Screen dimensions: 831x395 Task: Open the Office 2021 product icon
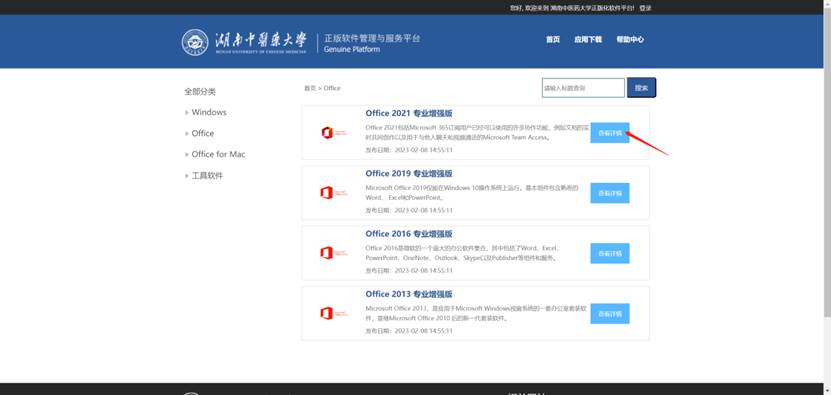click(333, 133)
